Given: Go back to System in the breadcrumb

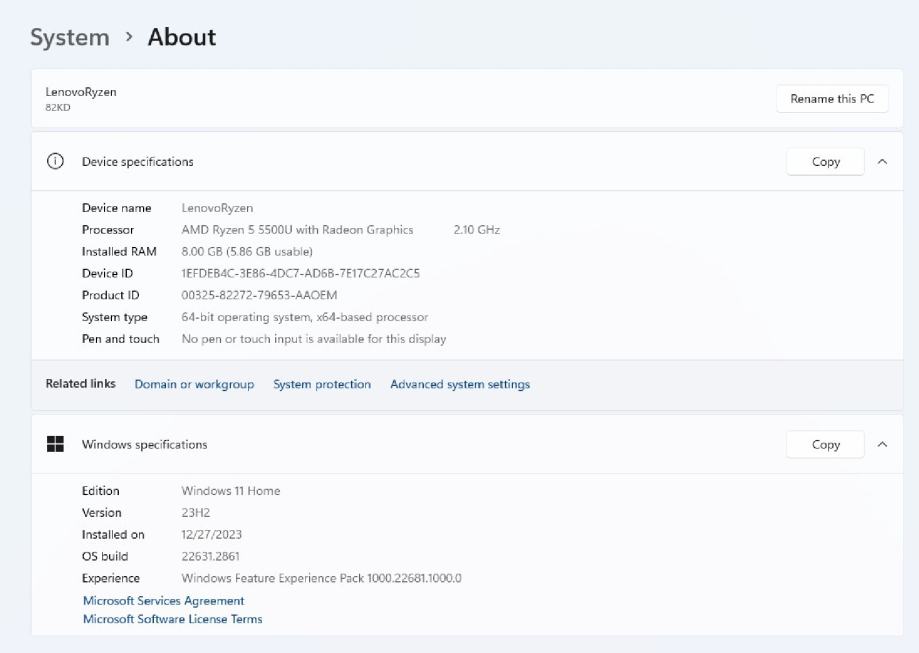Looking at the screenshot, I should point(69,37).
